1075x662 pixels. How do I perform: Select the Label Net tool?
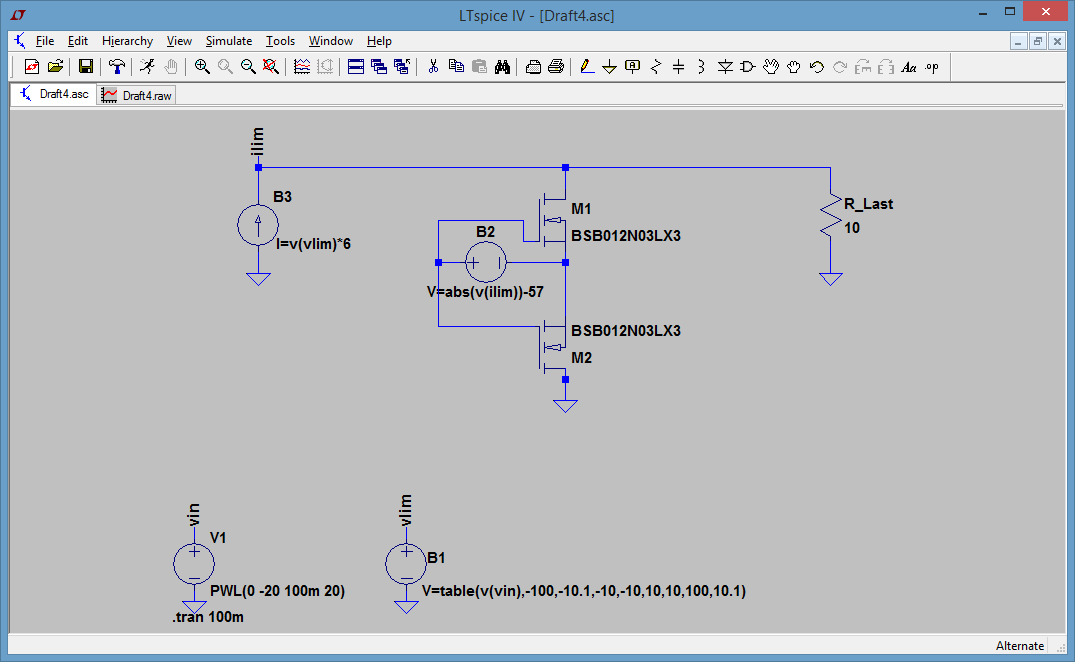click(633, 66)
